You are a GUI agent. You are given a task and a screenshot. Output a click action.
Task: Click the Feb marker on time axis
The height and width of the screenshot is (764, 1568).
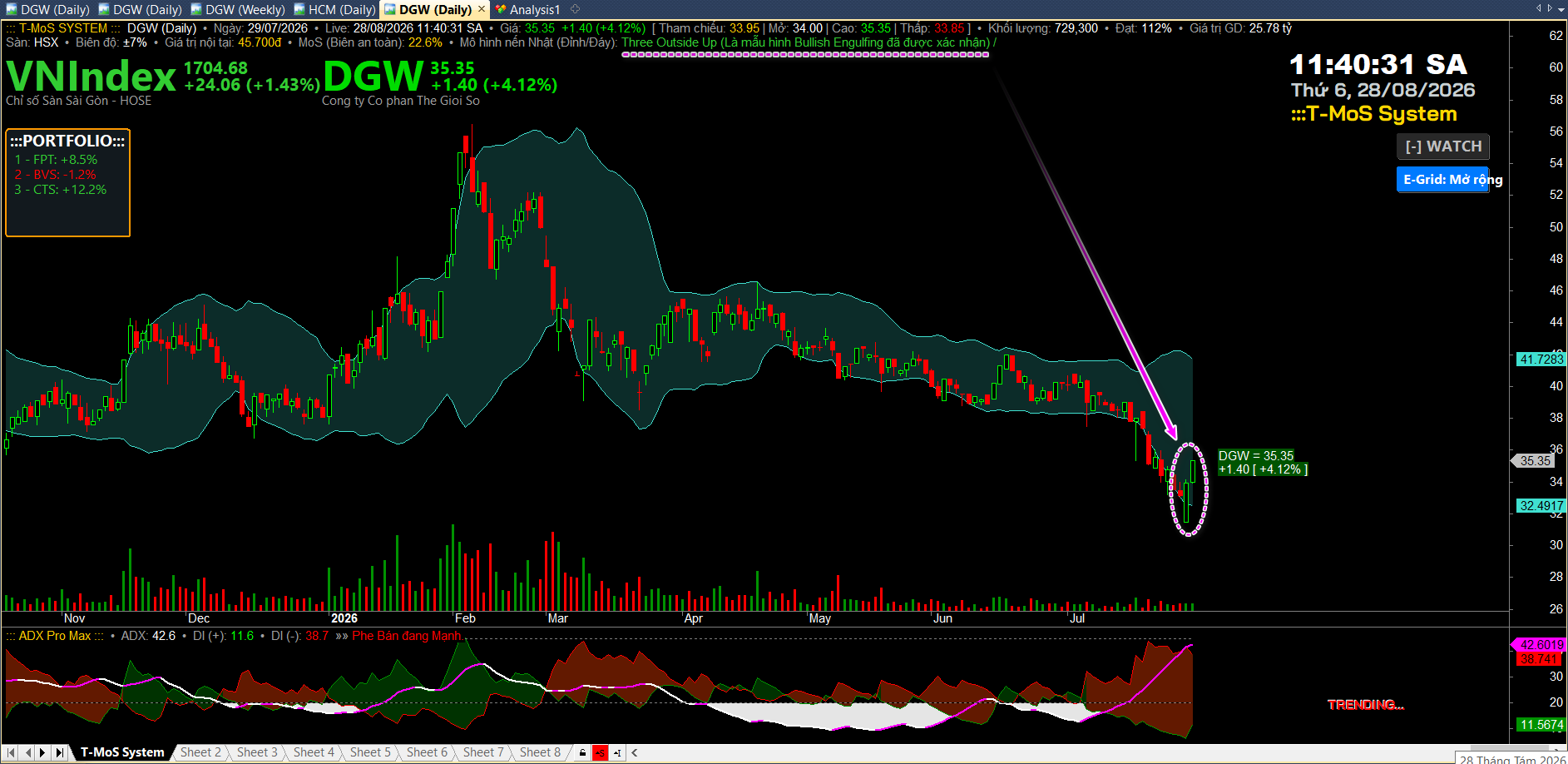coord(465,618)
